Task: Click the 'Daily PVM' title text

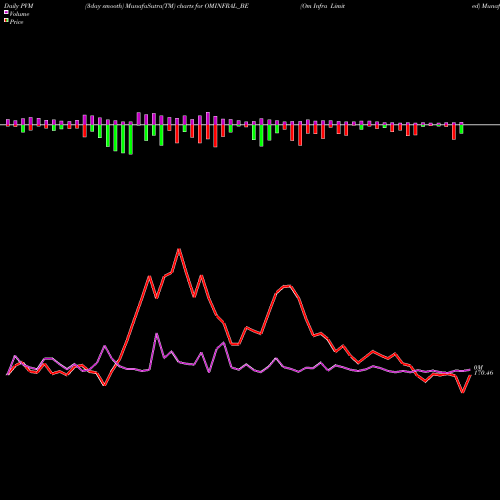Action: 19,6
